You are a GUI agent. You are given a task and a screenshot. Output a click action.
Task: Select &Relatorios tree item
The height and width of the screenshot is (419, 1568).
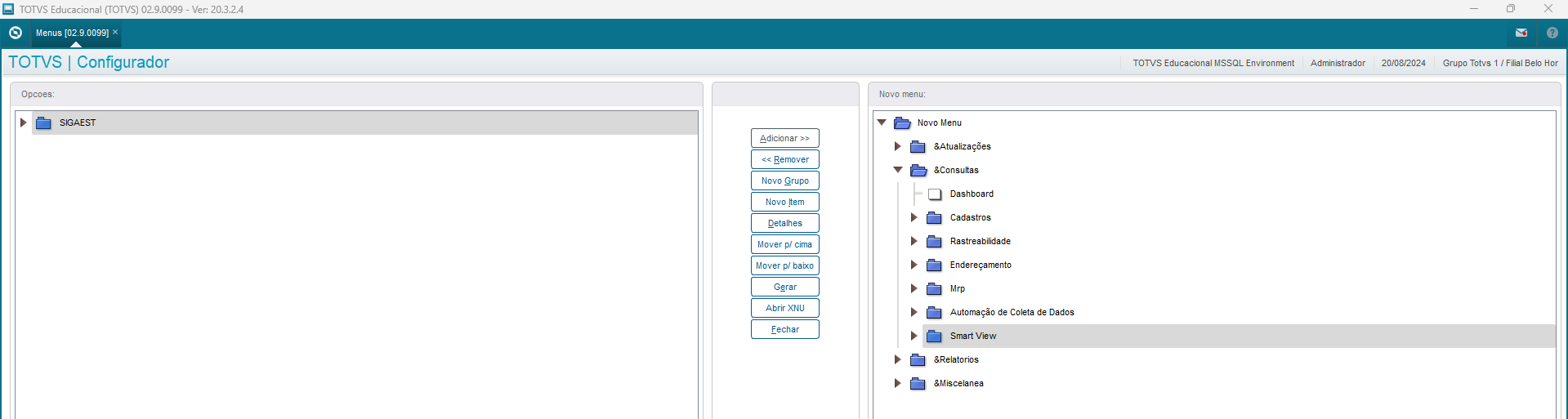click(x=956, y=359)
